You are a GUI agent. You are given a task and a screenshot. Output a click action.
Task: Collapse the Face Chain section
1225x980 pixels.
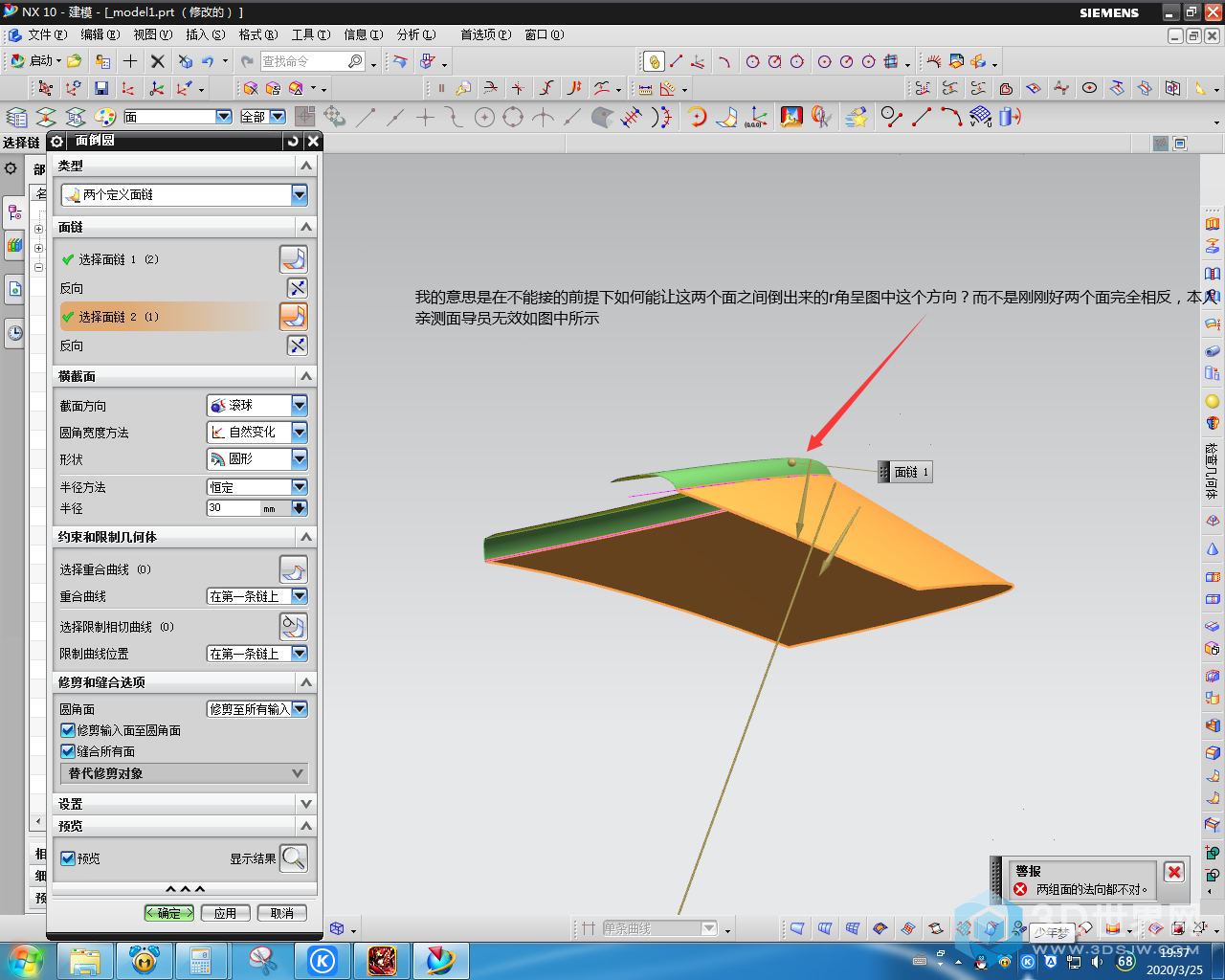306,227
